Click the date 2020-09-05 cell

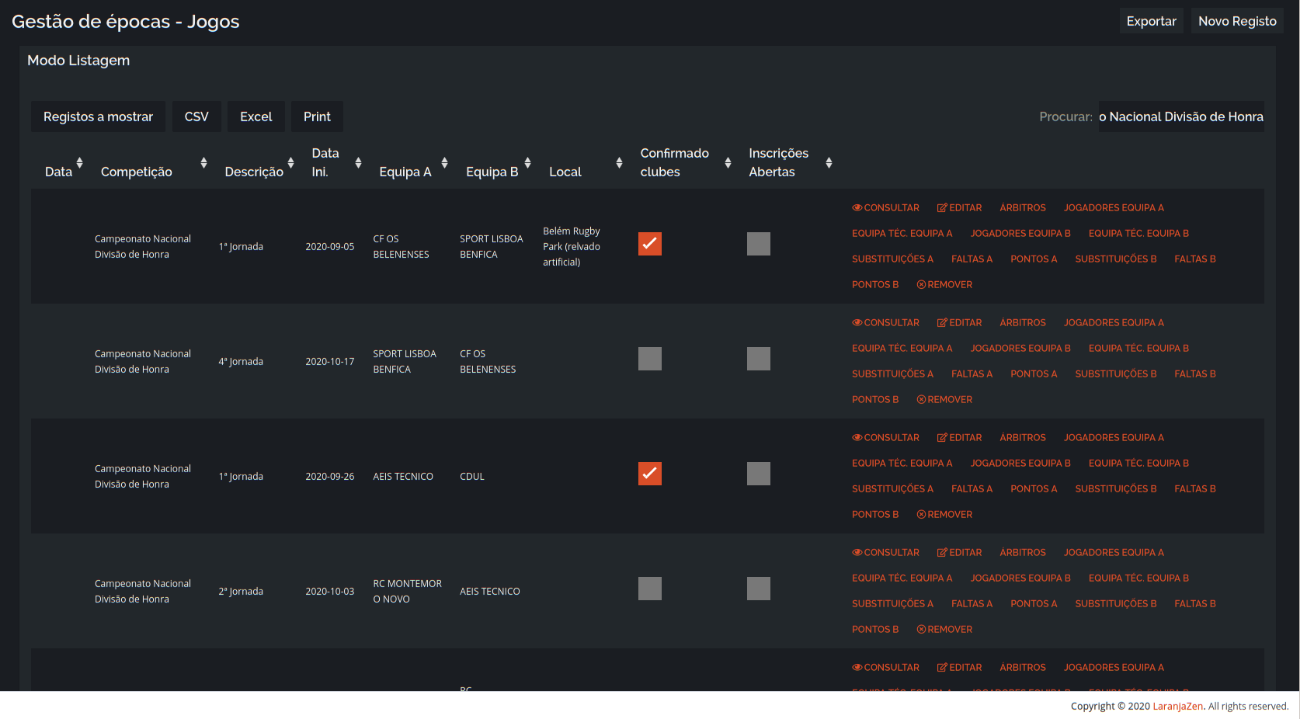pyautogui.click(x=330, y=247)
